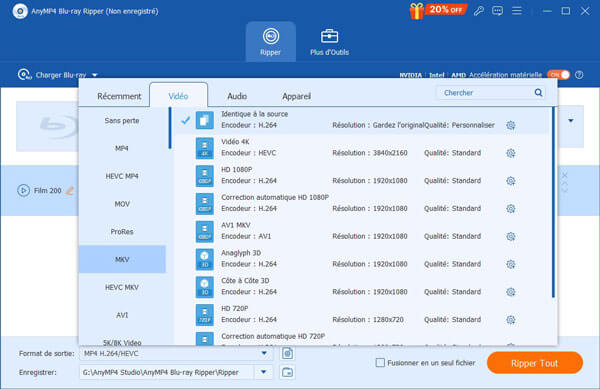Open hardware acceleration help icon
Image resolution: width=600 pixels, height=389 pixels.
click(x=579, y=75)
